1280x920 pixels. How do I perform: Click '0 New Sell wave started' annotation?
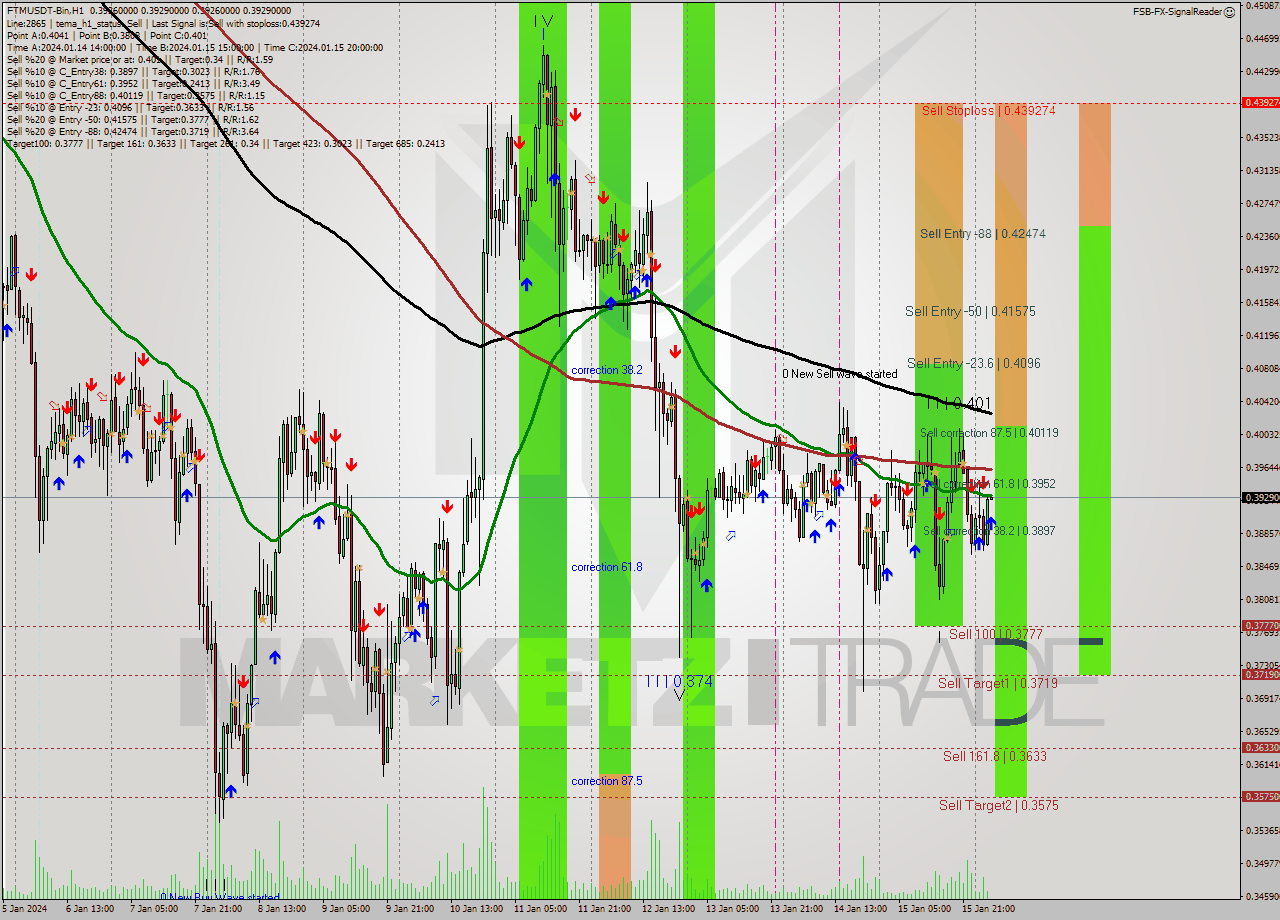(840, 374)
